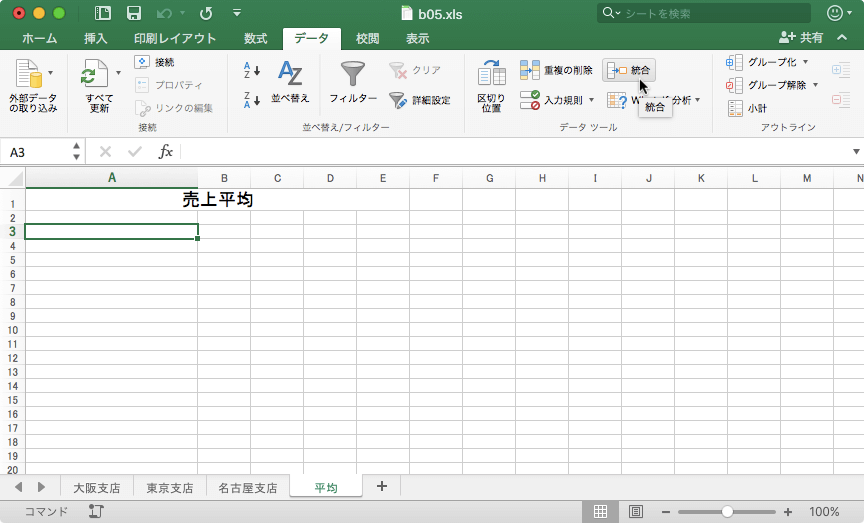Switch to Normal view in the status bar
This screenshot has height=523, width=864.
pos(600,512)
